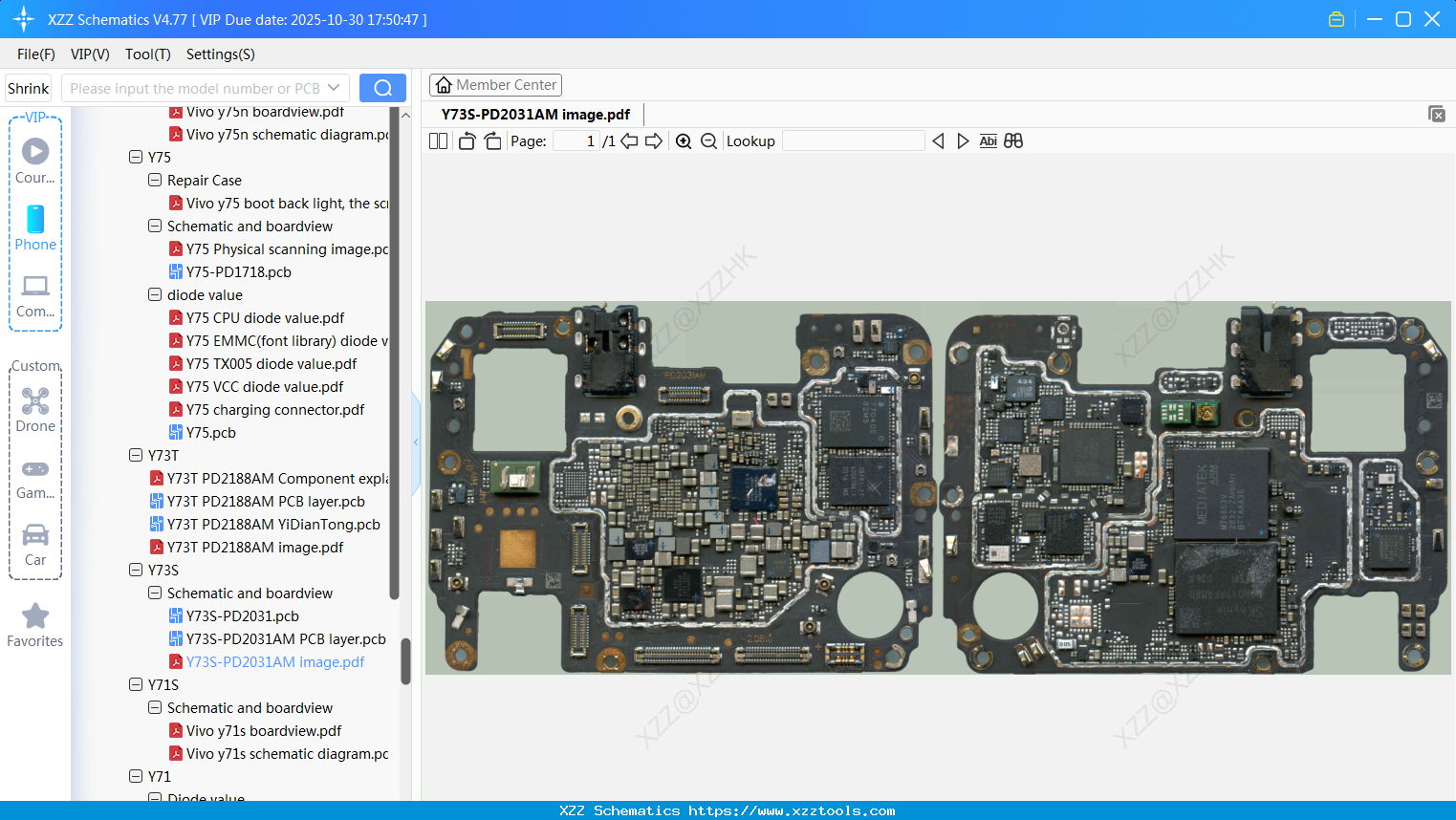1456x820 pixels.
Task: Open the File(F) menu
Action: pyautogui.click(x=36, y=54)
